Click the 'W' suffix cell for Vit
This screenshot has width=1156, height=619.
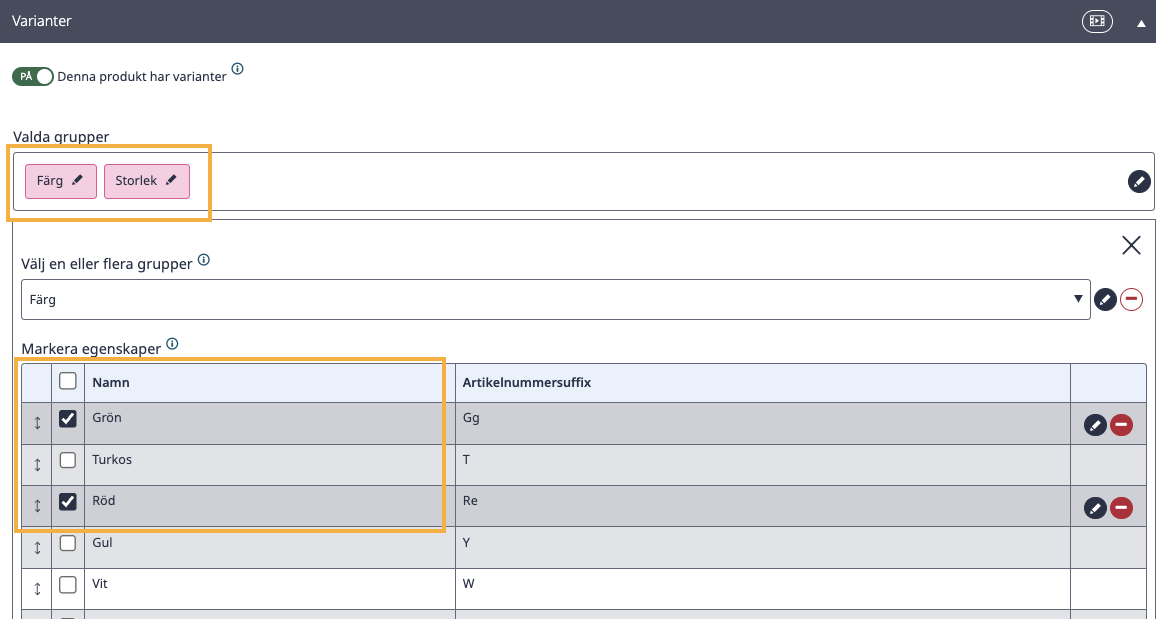tap(763, 588)
